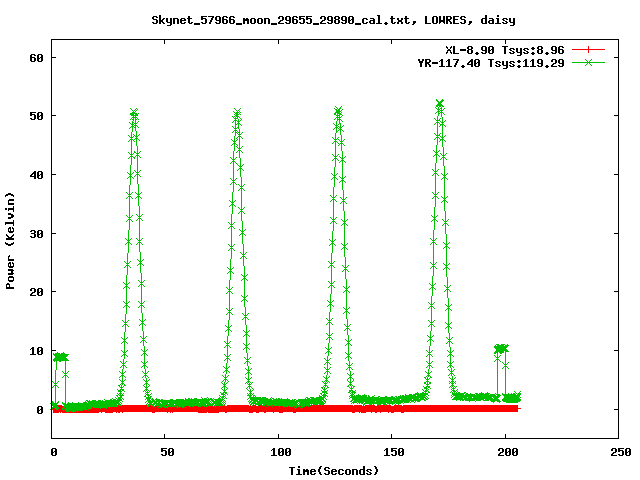Click the green calibration pulse near 198 seconds
The height and width of the screenshot is (480, 640).
(x=501, y=348)
